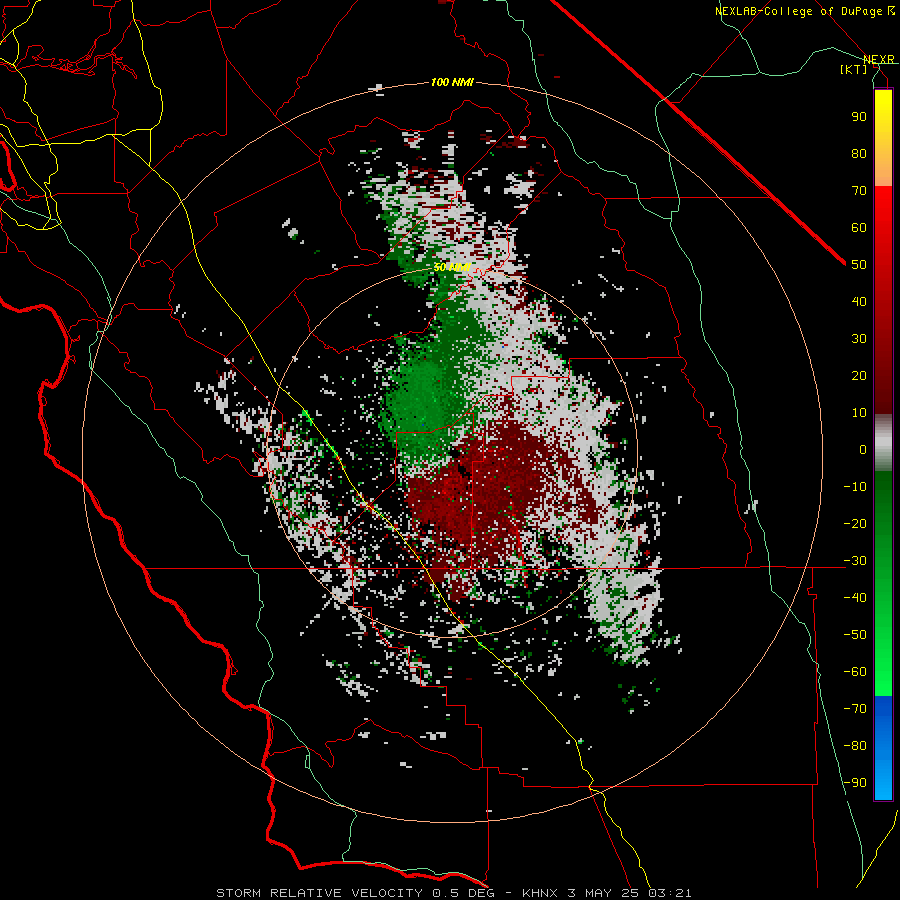Screen dimensions: 900x900
Task: Click the 0 knot scale label
Action: [x=863, y=449]
